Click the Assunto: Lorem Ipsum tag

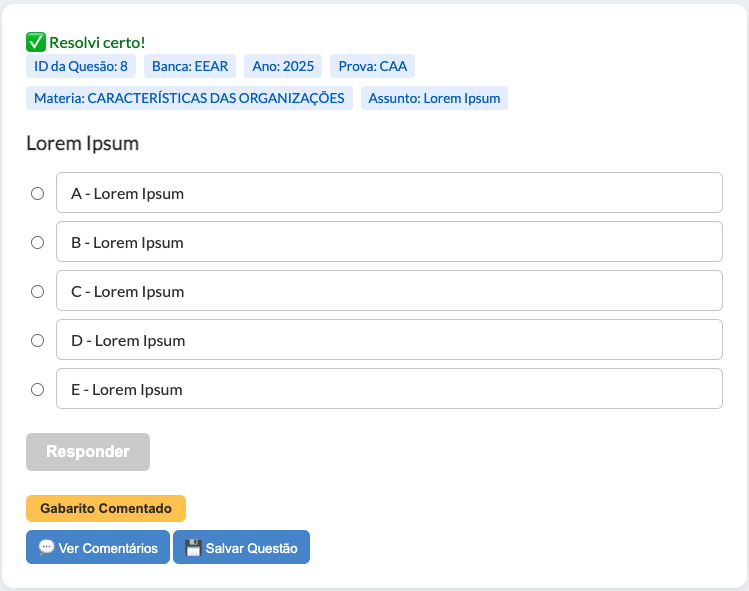[434, 98]
